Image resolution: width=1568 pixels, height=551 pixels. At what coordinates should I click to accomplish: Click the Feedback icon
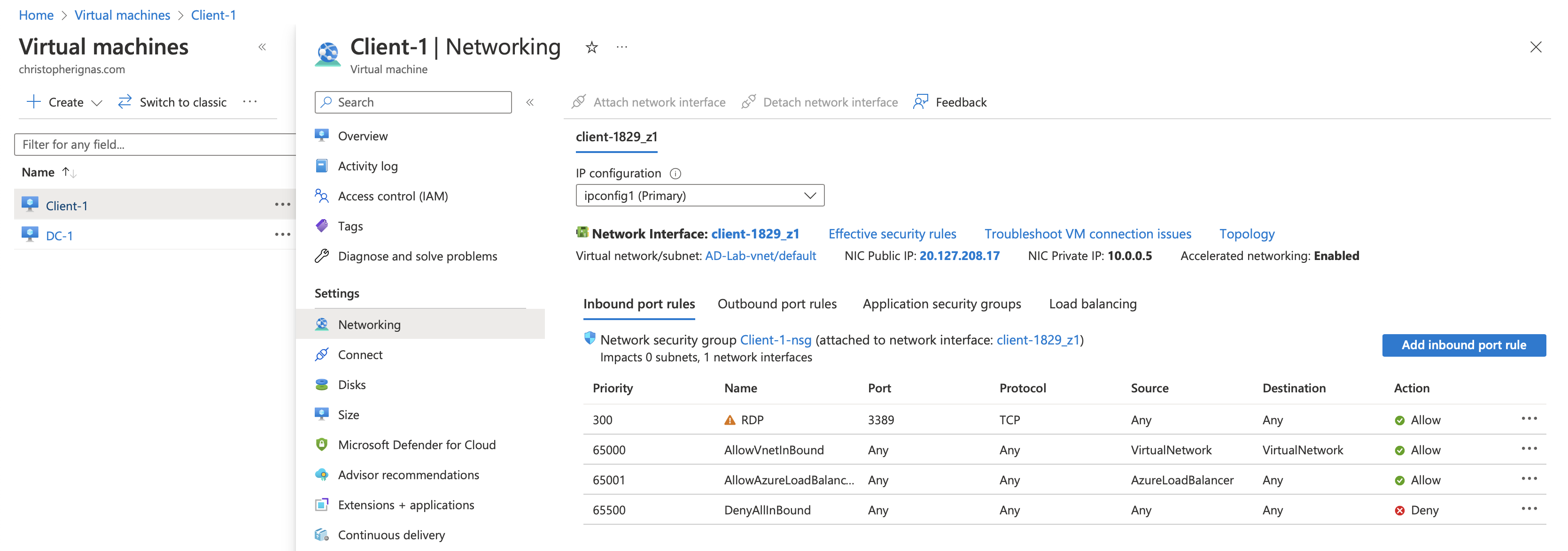click(x=920, y=101)
